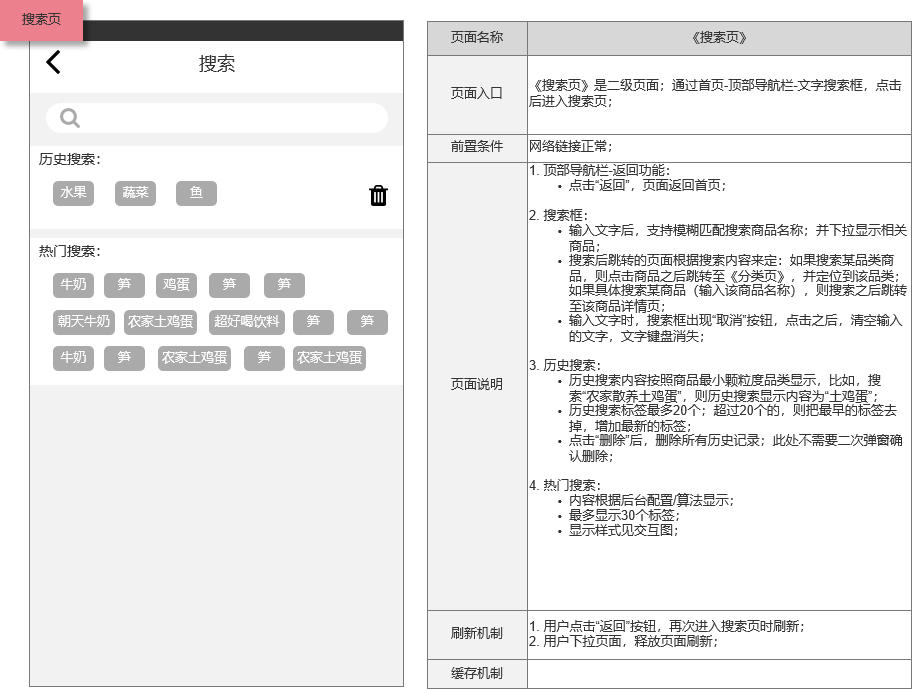Click the magnifier icon in the search bar
Viewport: 912px width, 690px height.
[68, 117]
